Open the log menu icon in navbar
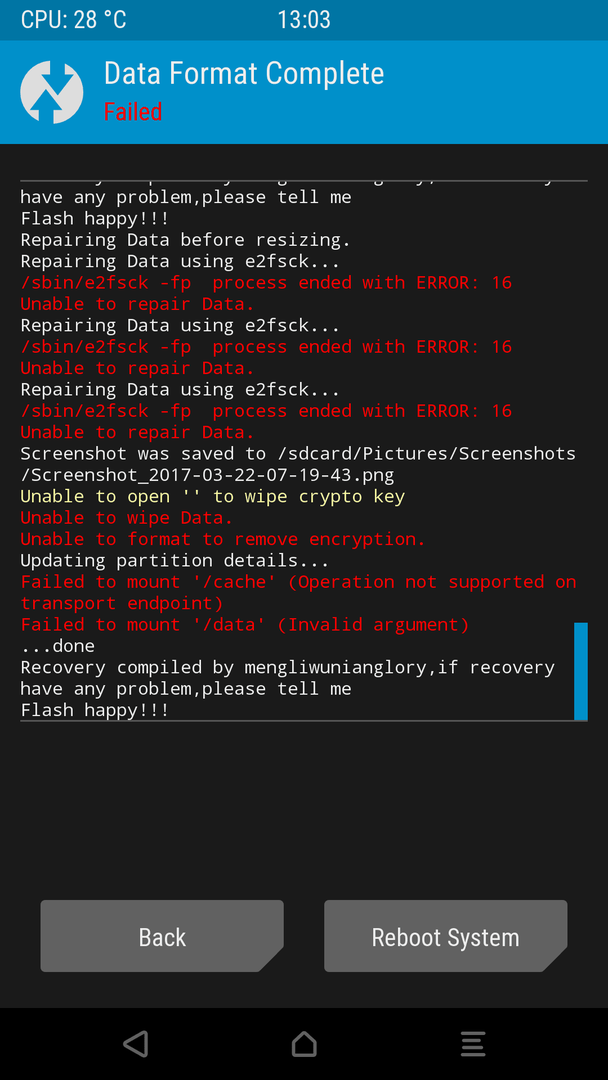Screen dimensions: 608x1080 472,1043
